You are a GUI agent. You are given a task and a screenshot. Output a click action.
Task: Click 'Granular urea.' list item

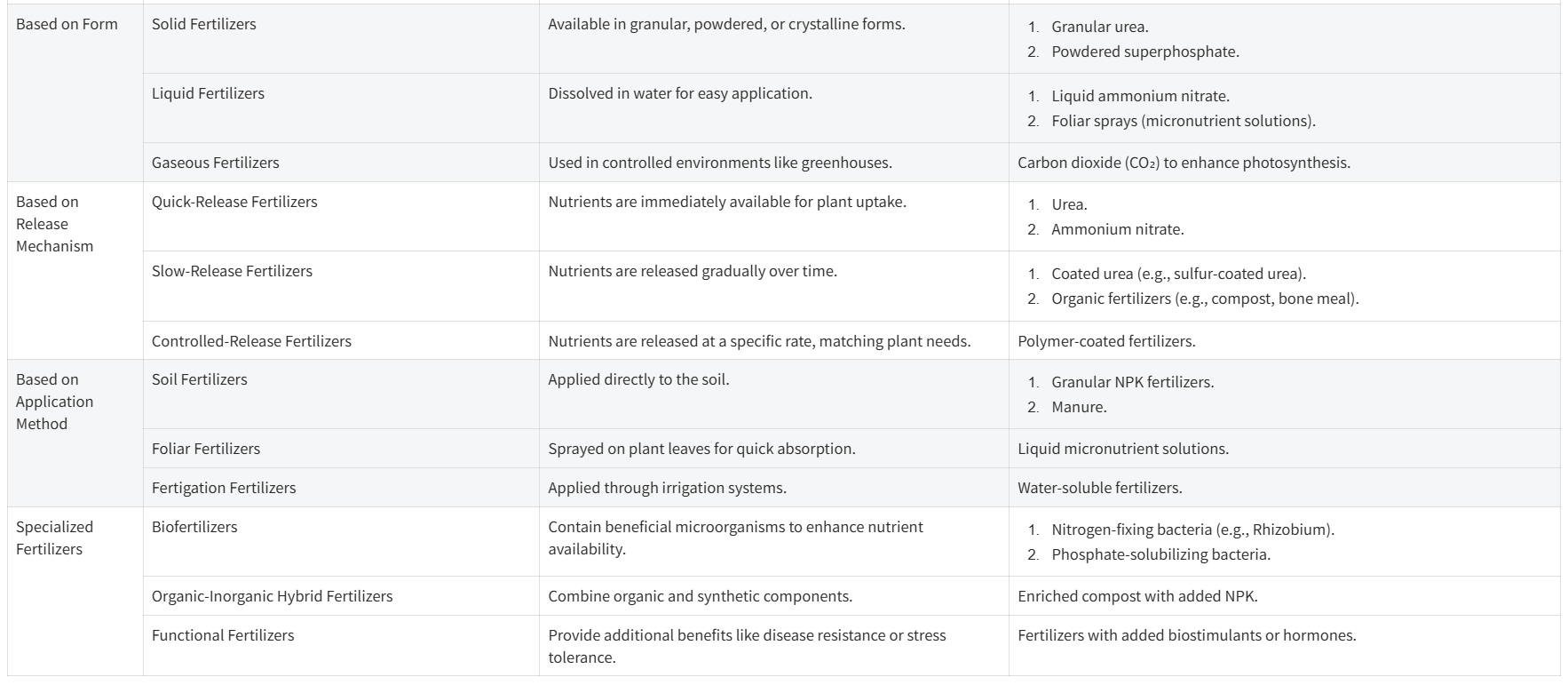(x=1099, y=28)
